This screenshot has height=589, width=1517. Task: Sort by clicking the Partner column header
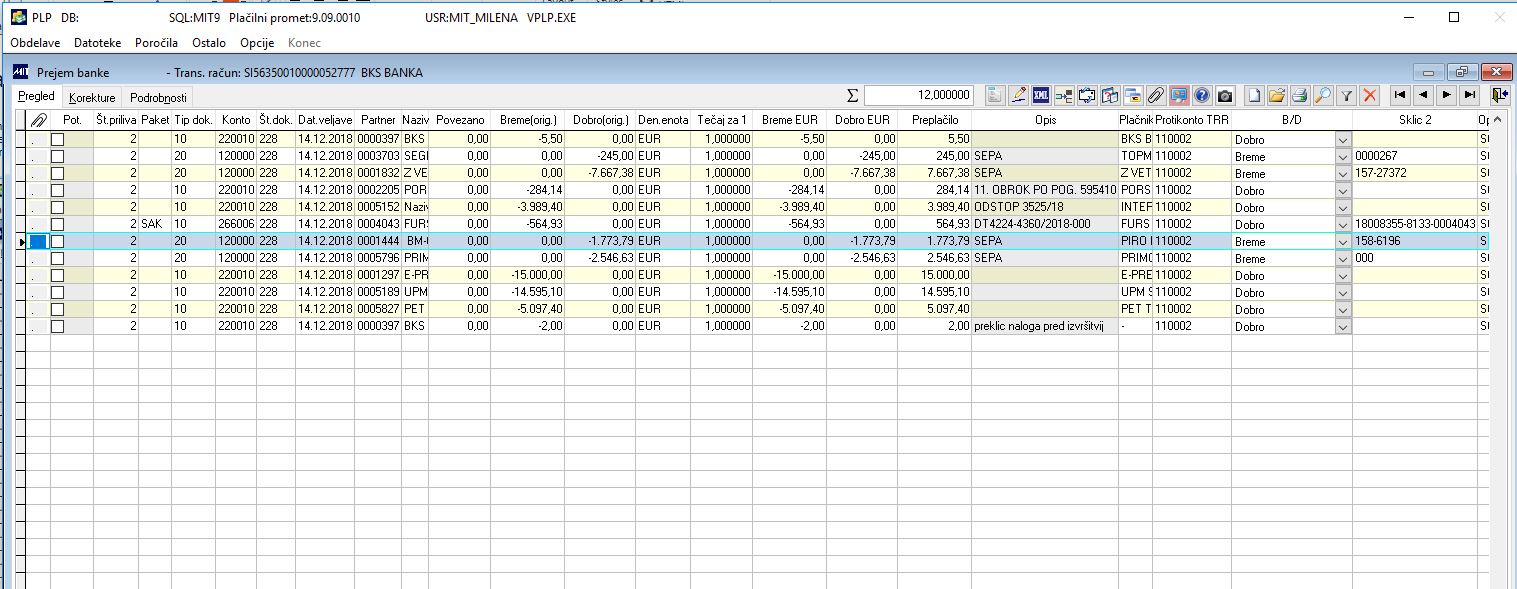click(378, 120)
